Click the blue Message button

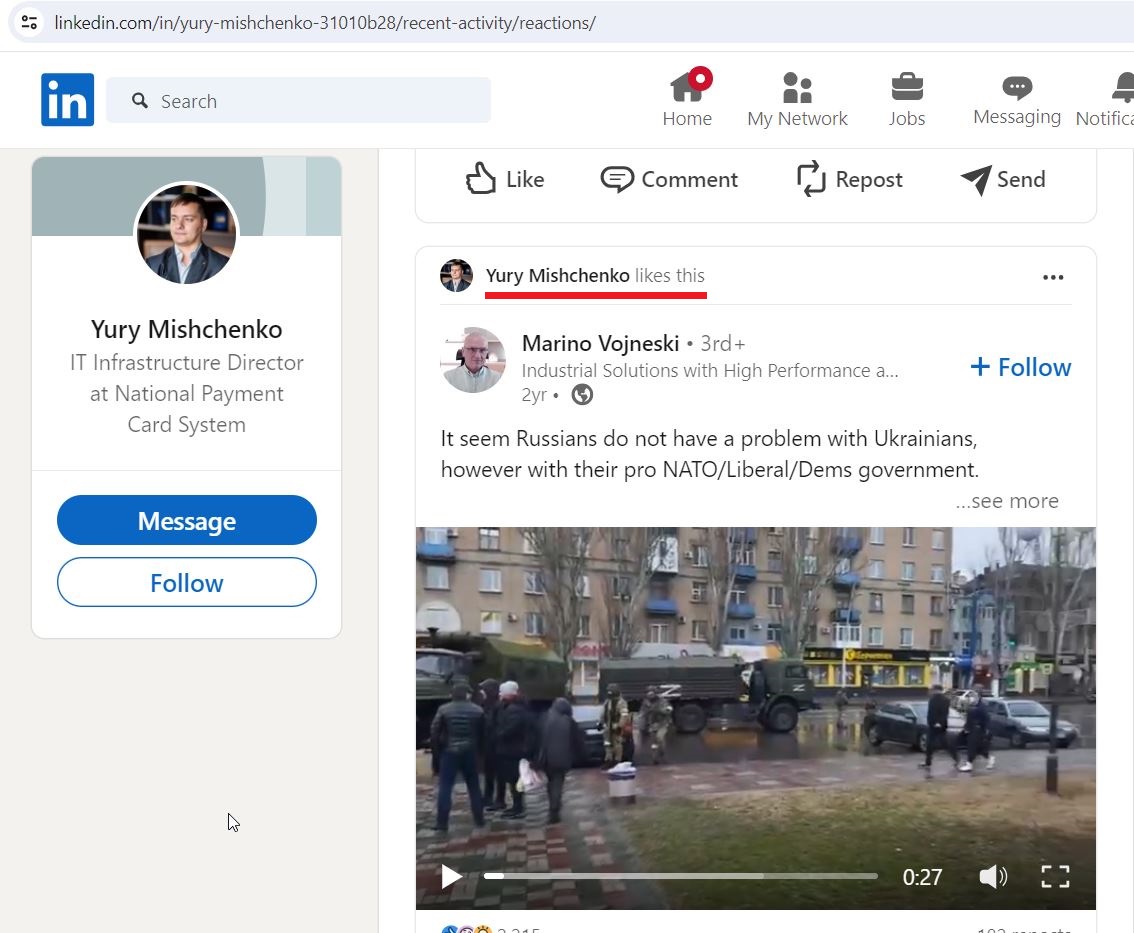coord(187,521)
